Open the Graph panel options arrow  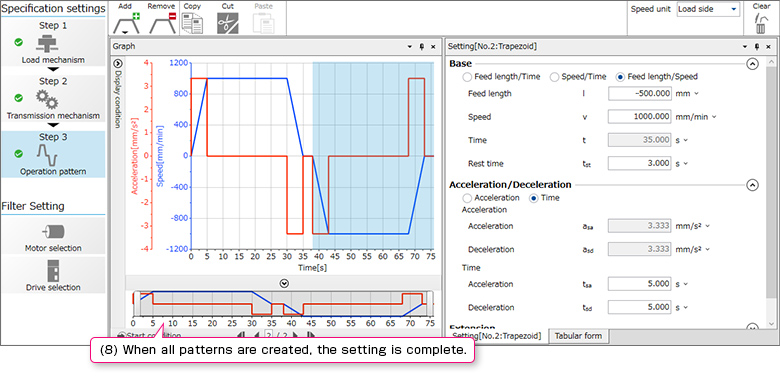pos(410,46)
